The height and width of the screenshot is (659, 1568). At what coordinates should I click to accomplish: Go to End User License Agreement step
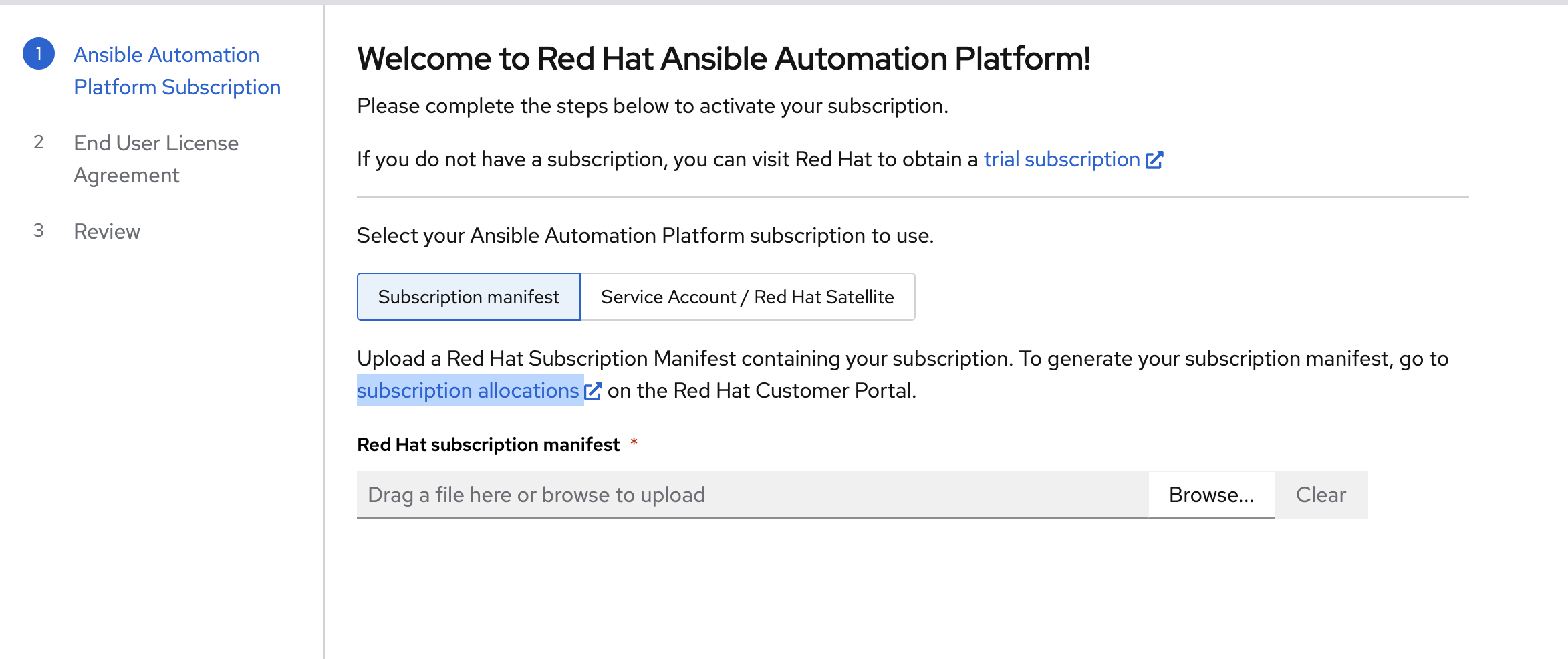pos(156,159)
